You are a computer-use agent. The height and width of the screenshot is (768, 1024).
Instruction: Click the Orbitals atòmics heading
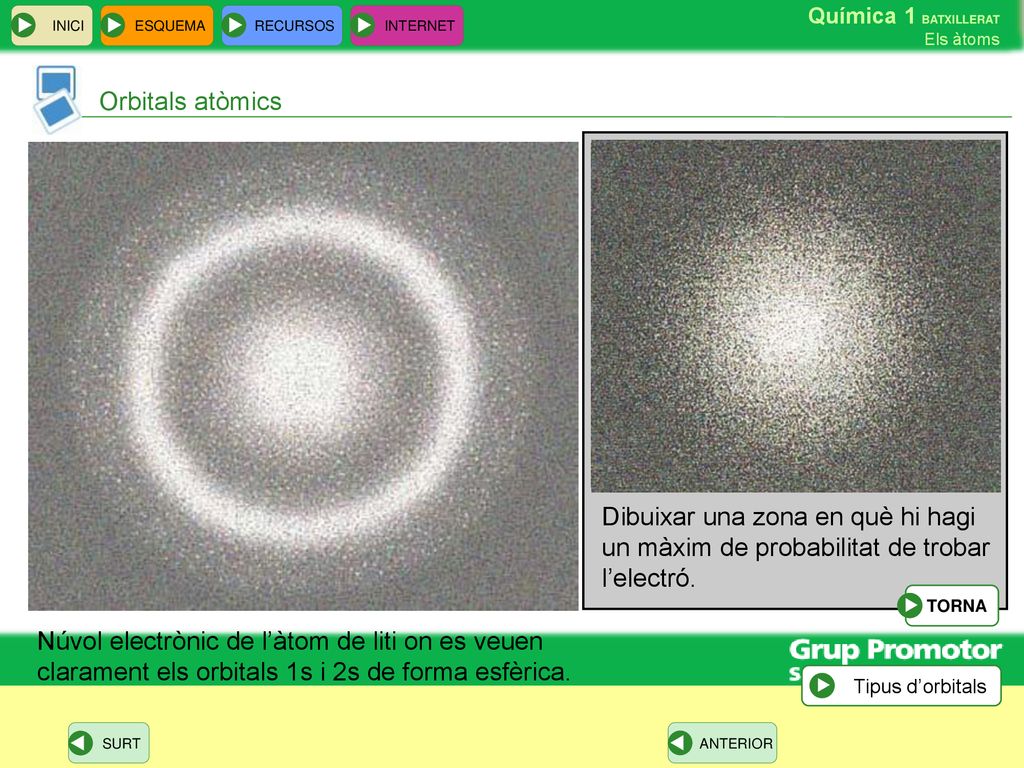pyautogui.click(x=190, y=101)
